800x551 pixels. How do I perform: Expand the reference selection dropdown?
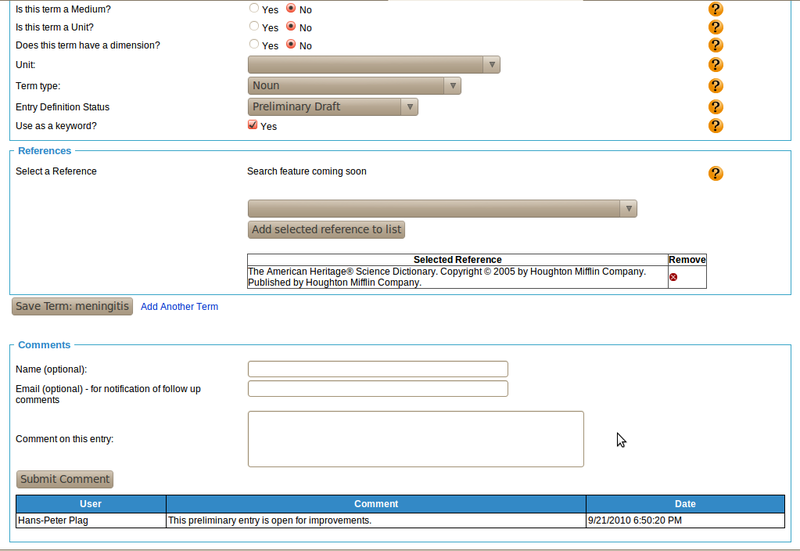pos(442,208)
